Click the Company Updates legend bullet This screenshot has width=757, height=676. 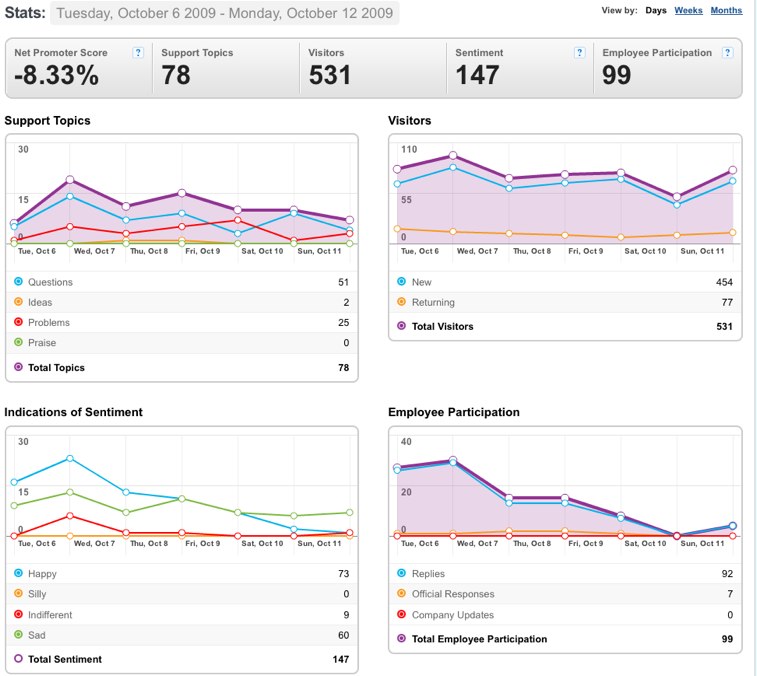tap(401, 614)
